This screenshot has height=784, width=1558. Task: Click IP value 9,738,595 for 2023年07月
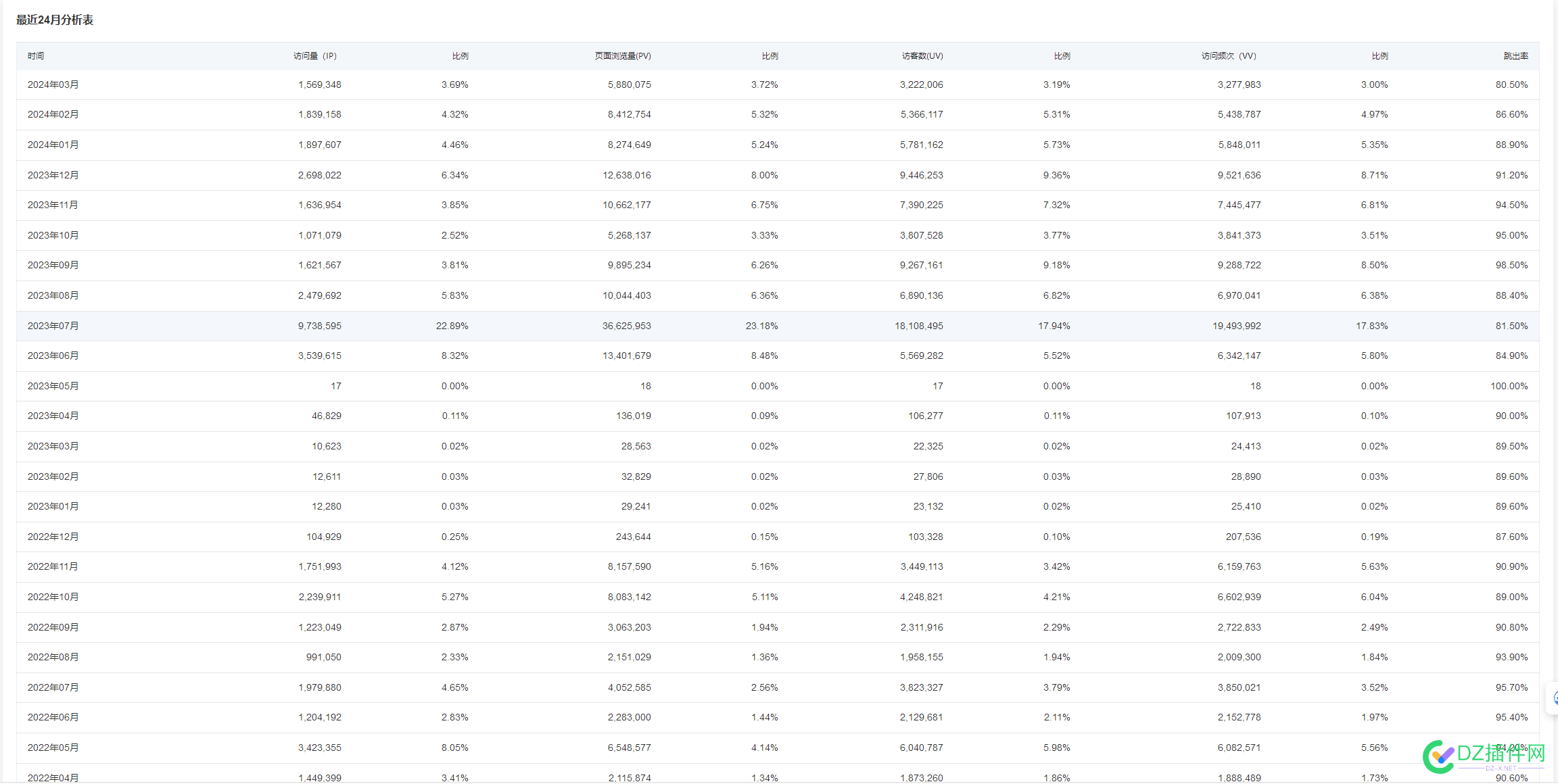pos(320,326)
